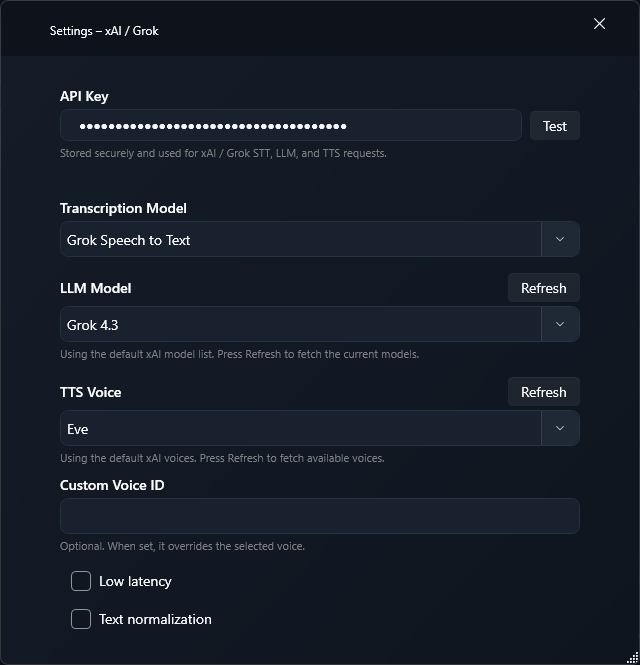Refresh the TTS Voice list

pos(544,392)
